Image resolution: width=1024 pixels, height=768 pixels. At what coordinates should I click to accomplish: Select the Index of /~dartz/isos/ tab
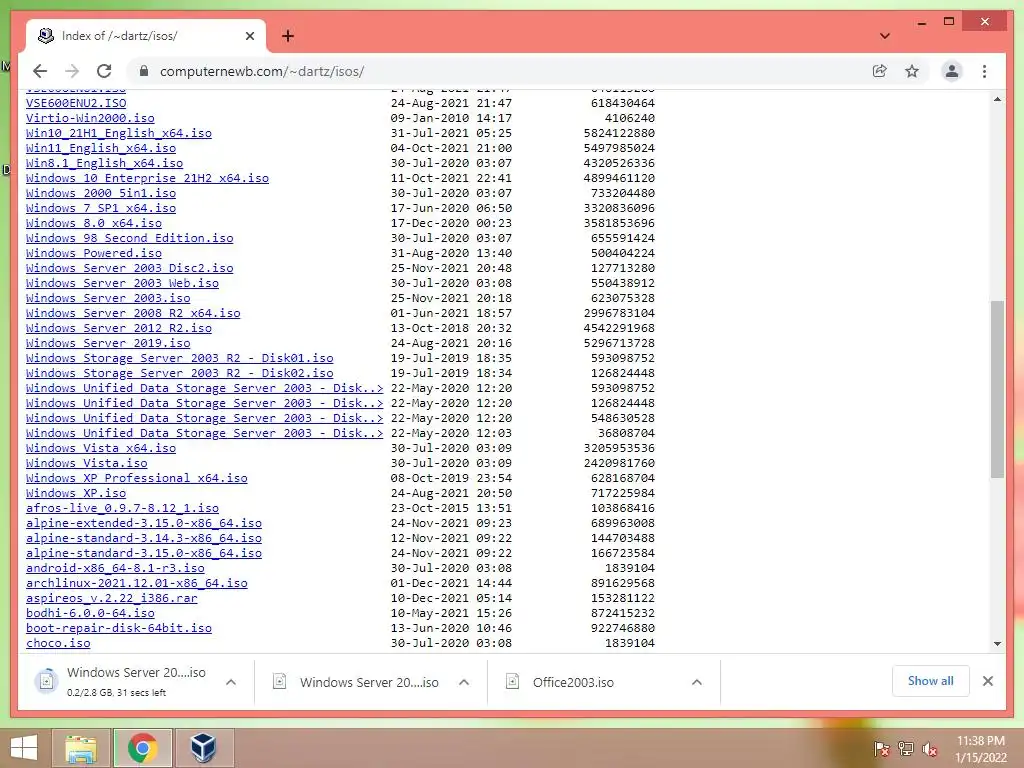click(x=146, y=36)
